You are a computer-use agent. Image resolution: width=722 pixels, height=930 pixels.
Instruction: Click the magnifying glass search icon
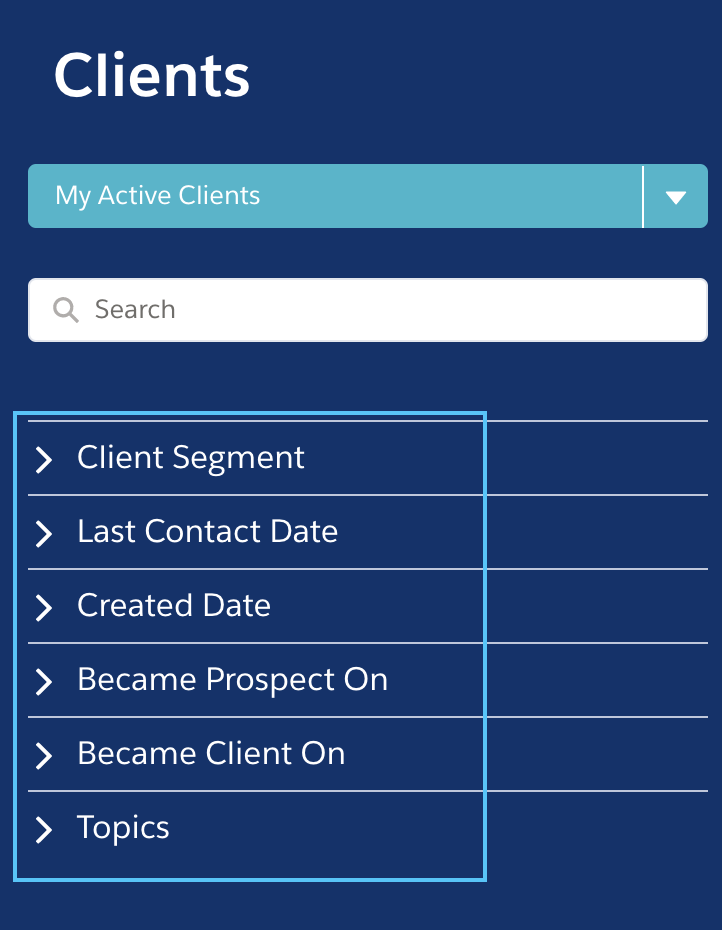pyautogui.click(x=65, y=310)
